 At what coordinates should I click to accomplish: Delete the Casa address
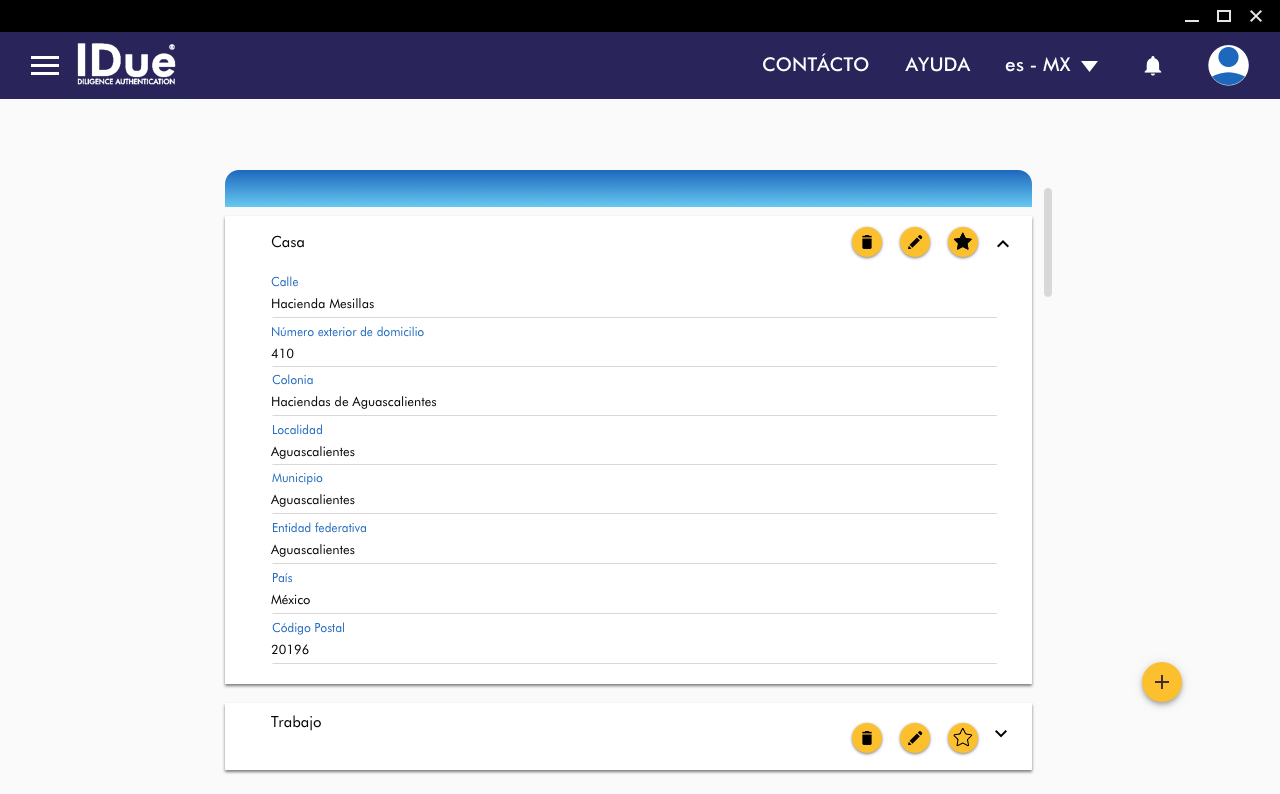[867, 242]
